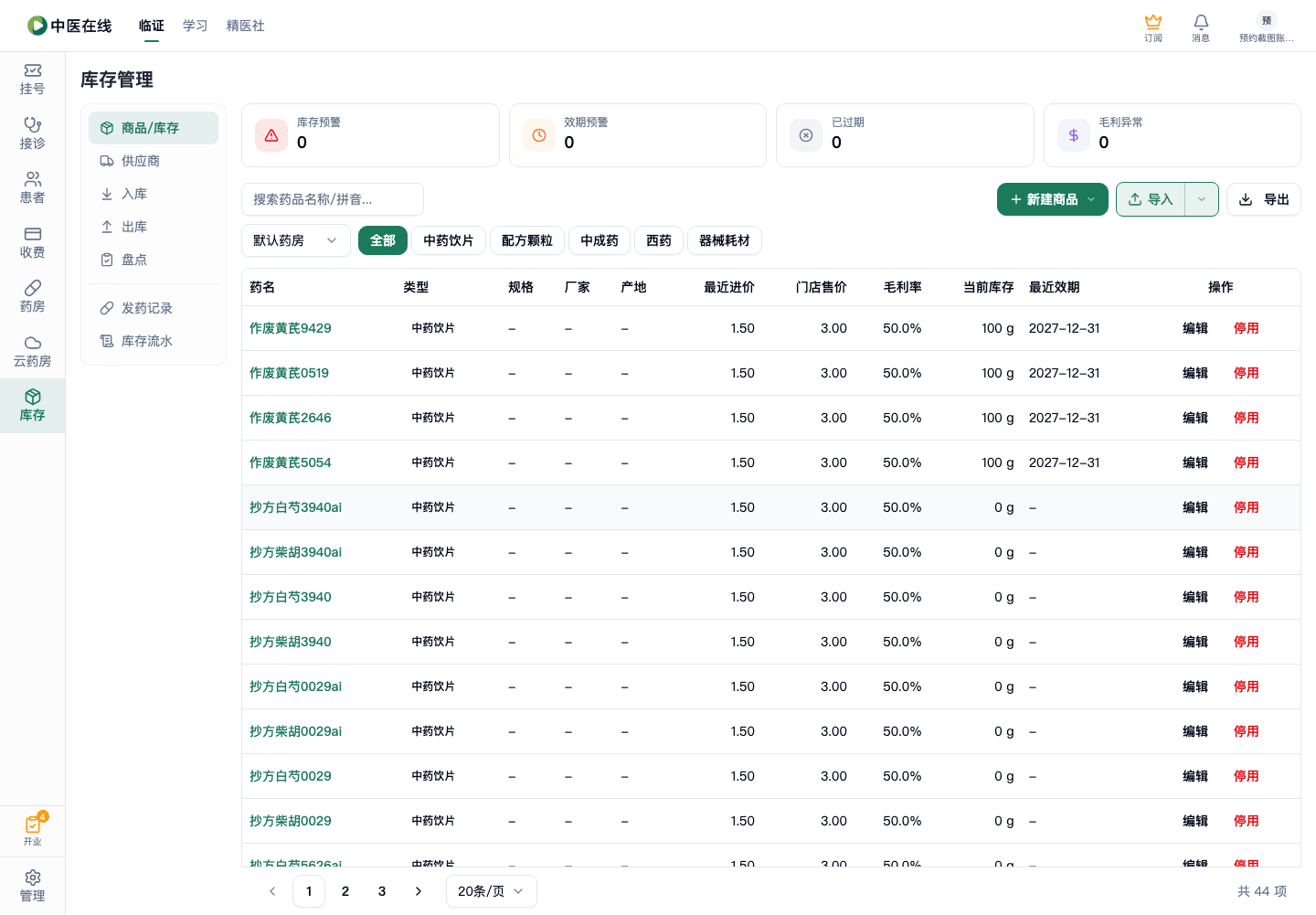Click 编辑 for 抄方白芍0029ai row
Viewport: 1316px width, 915px height.
1195,686
